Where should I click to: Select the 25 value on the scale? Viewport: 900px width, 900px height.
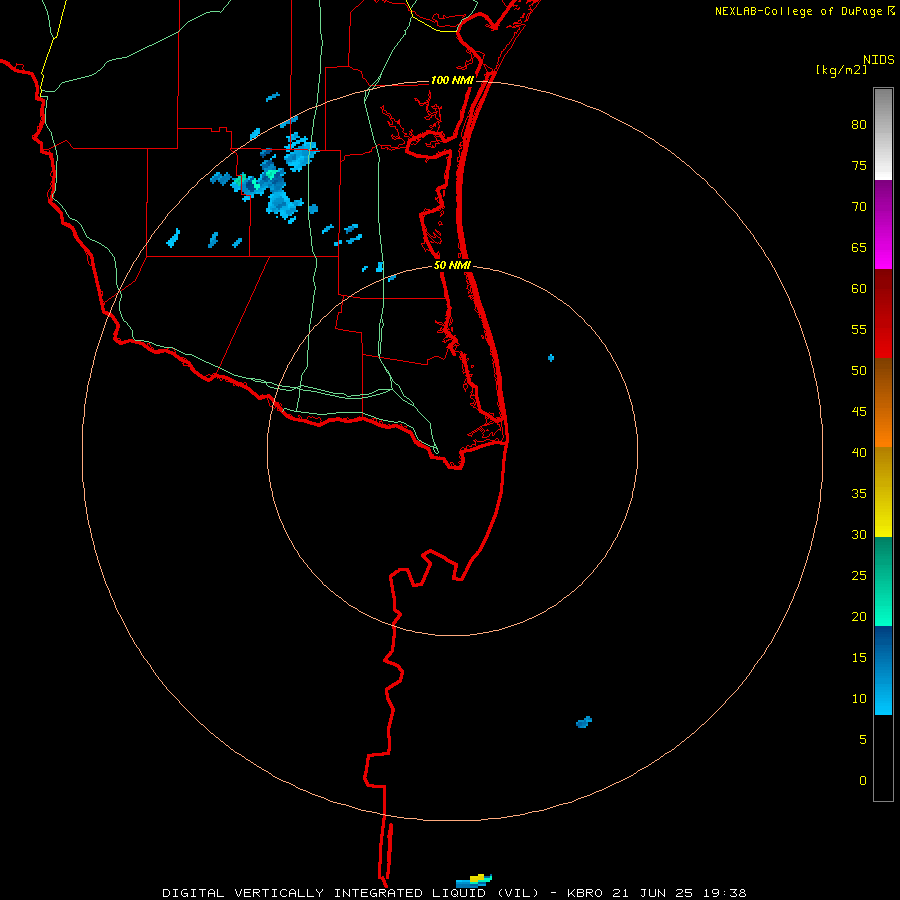[859, 575]
